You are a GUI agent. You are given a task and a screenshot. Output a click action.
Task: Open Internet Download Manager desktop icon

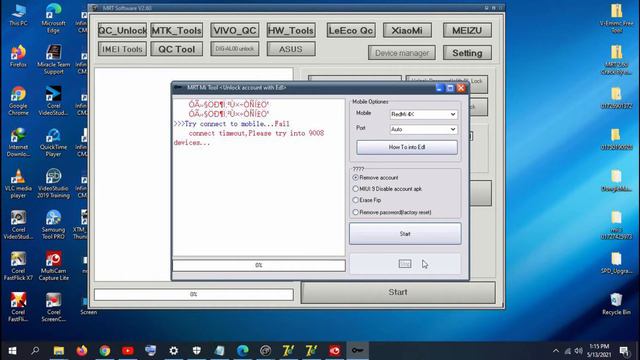click(x=18, y=142)
